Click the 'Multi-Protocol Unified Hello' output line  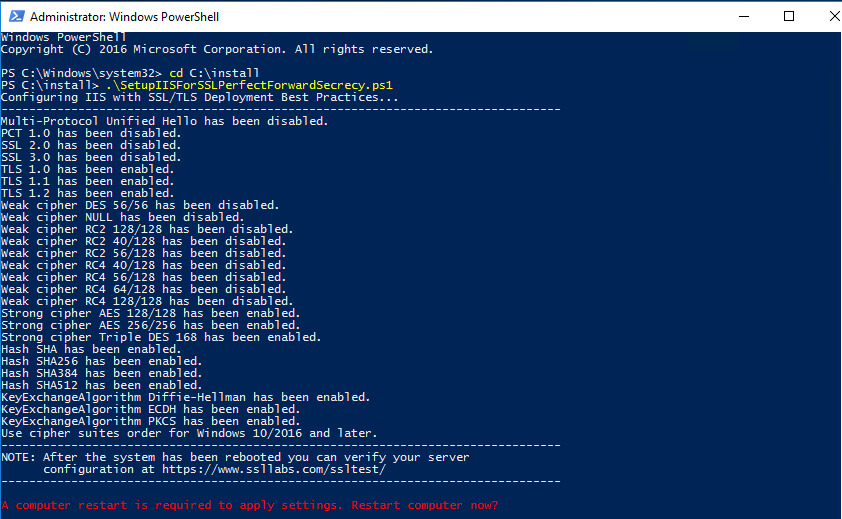point(164,121)
